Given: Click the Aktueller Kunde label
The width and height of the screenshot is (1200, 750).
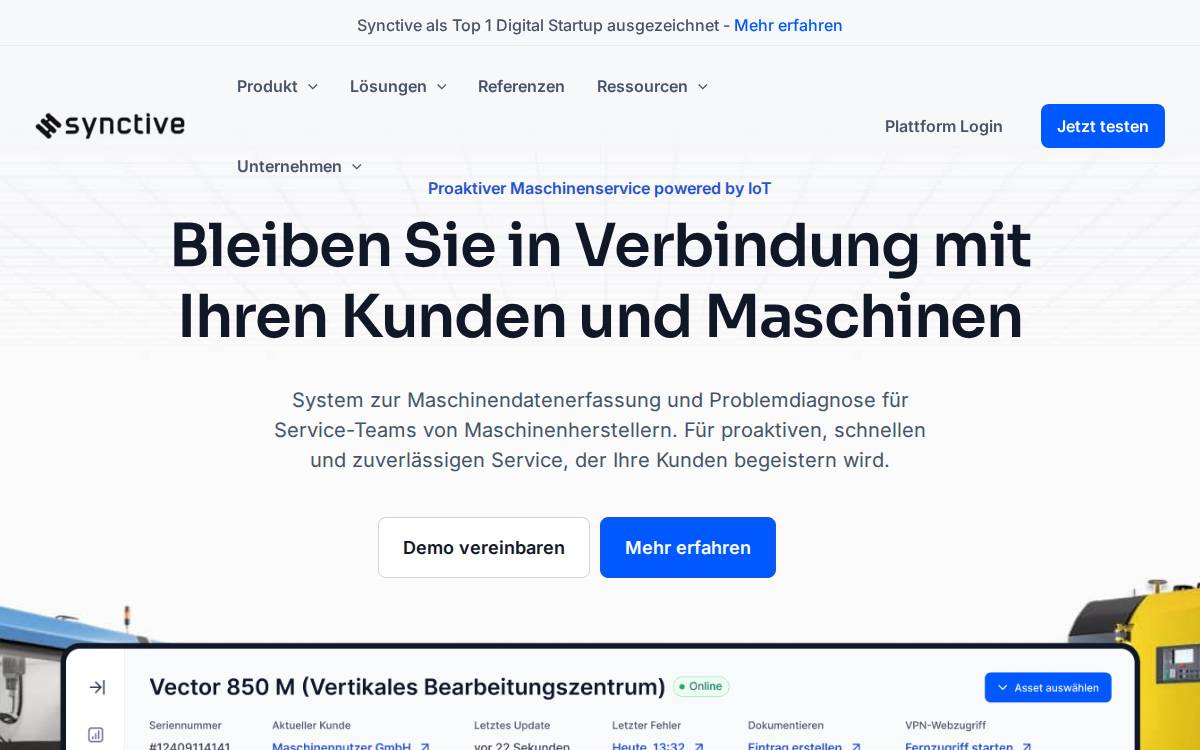Looking at the screenshot, I should tap(311, 725).
